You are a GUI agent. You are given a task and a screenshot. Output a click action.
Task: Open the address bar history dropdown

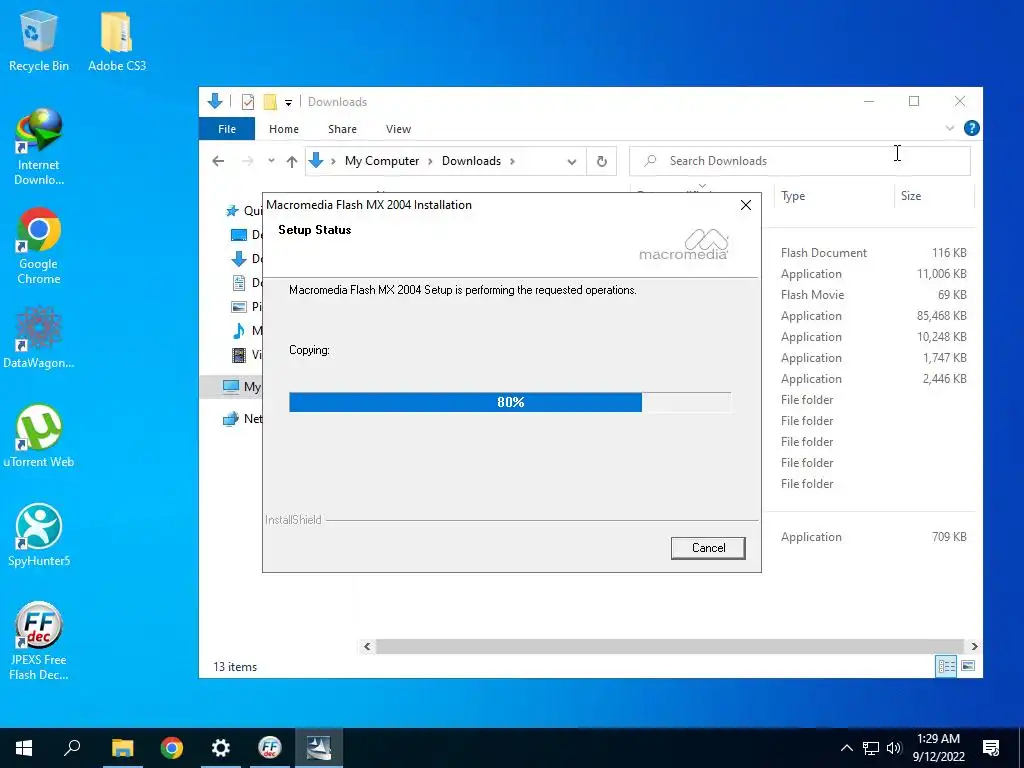(571, 161)
